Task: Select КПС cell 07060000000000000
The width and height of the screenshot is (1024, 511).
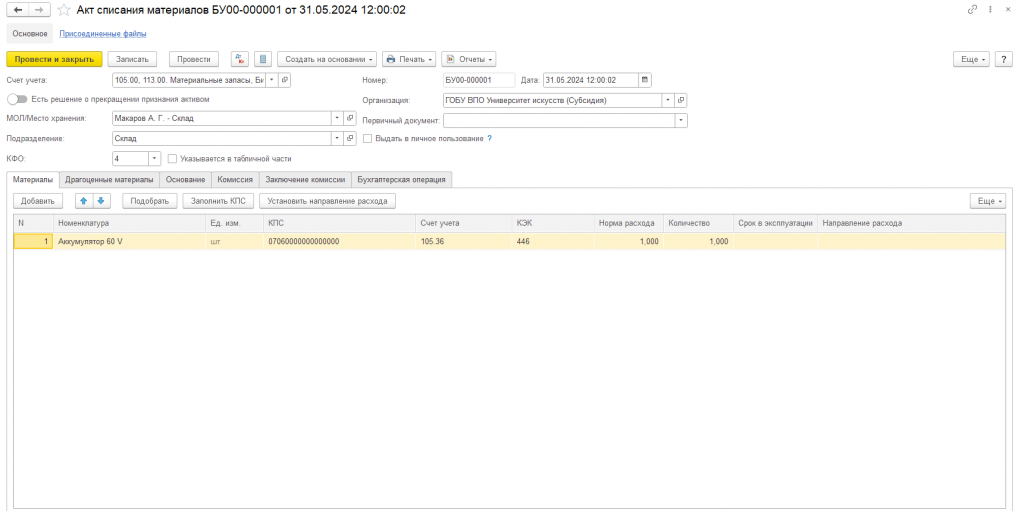Action: pos(340,241)
